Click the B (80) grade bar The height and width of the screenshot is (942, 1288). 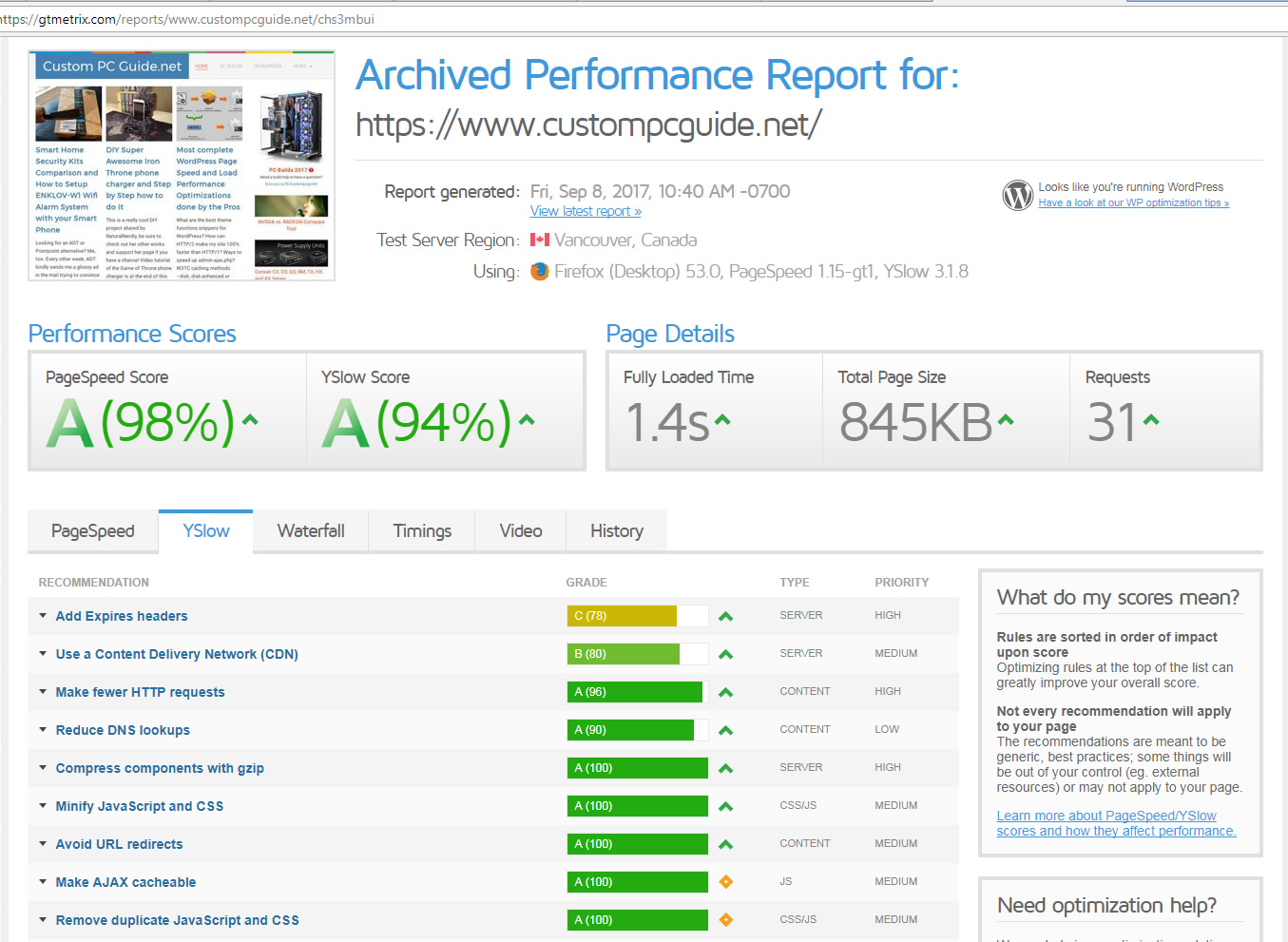coord(638,654)
